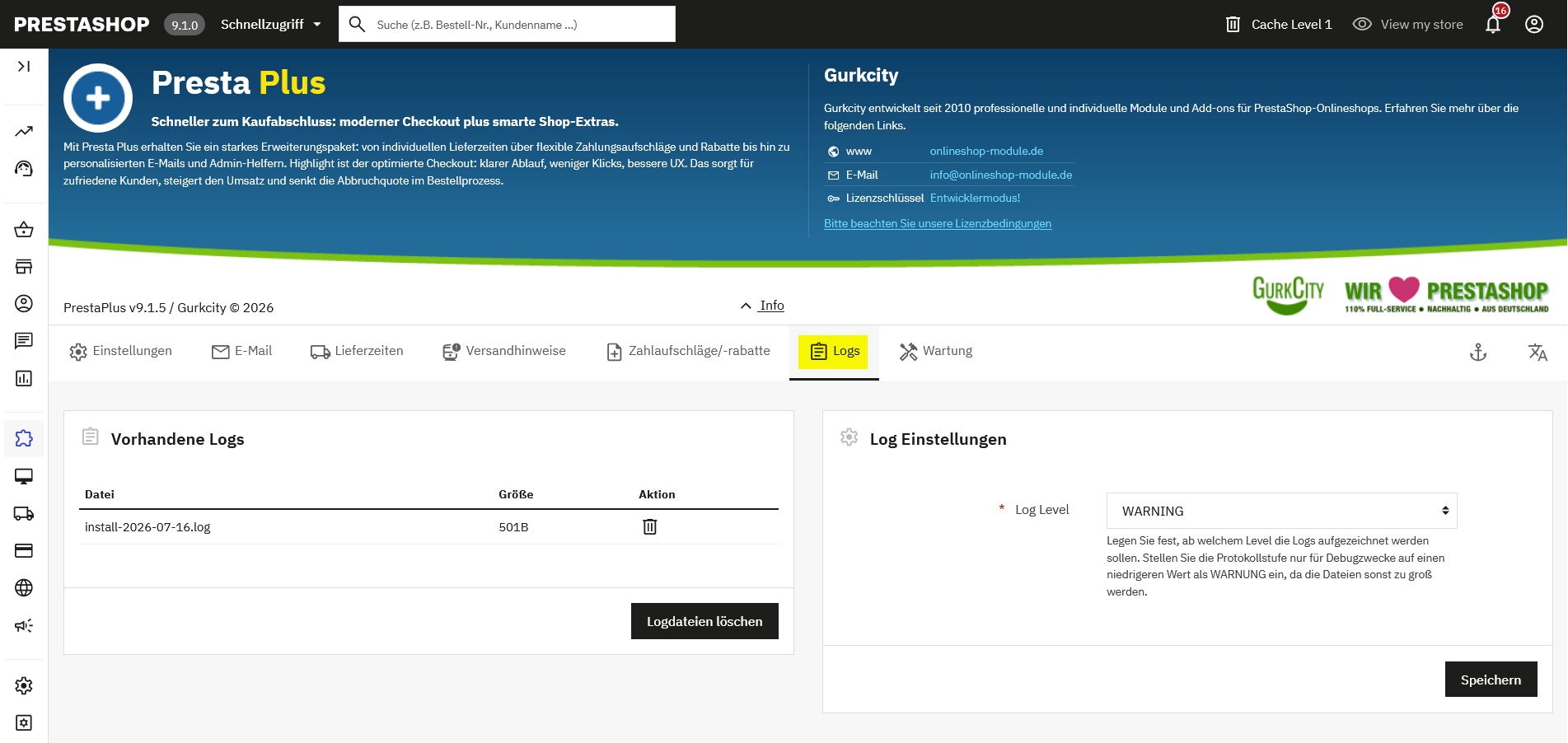
Task: Click the Presta Plus round plus logo
Action: click(x=98, y=98)
